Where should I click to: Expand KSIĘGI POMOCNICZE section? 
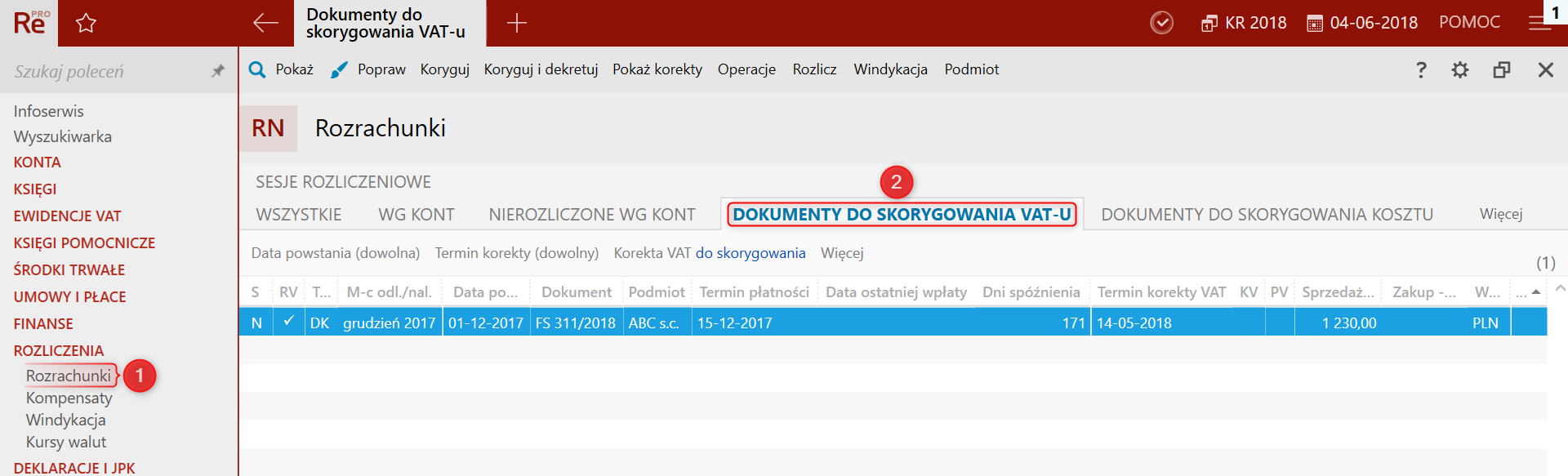84,243
